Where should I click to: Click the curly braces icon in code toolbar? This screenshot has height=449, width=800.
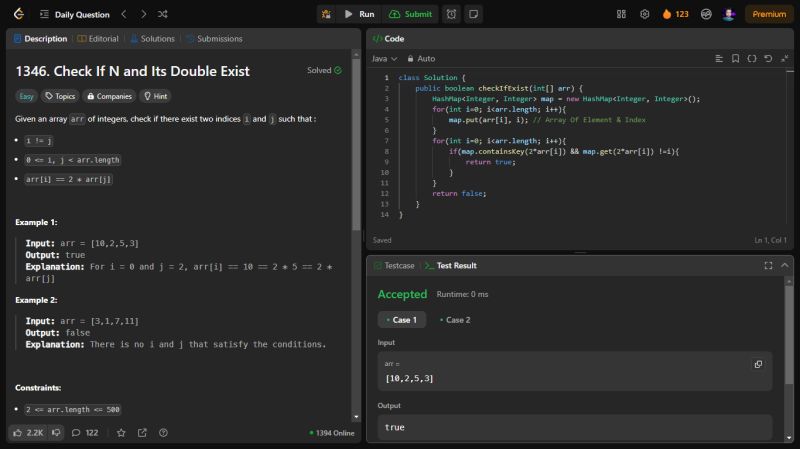752,59
